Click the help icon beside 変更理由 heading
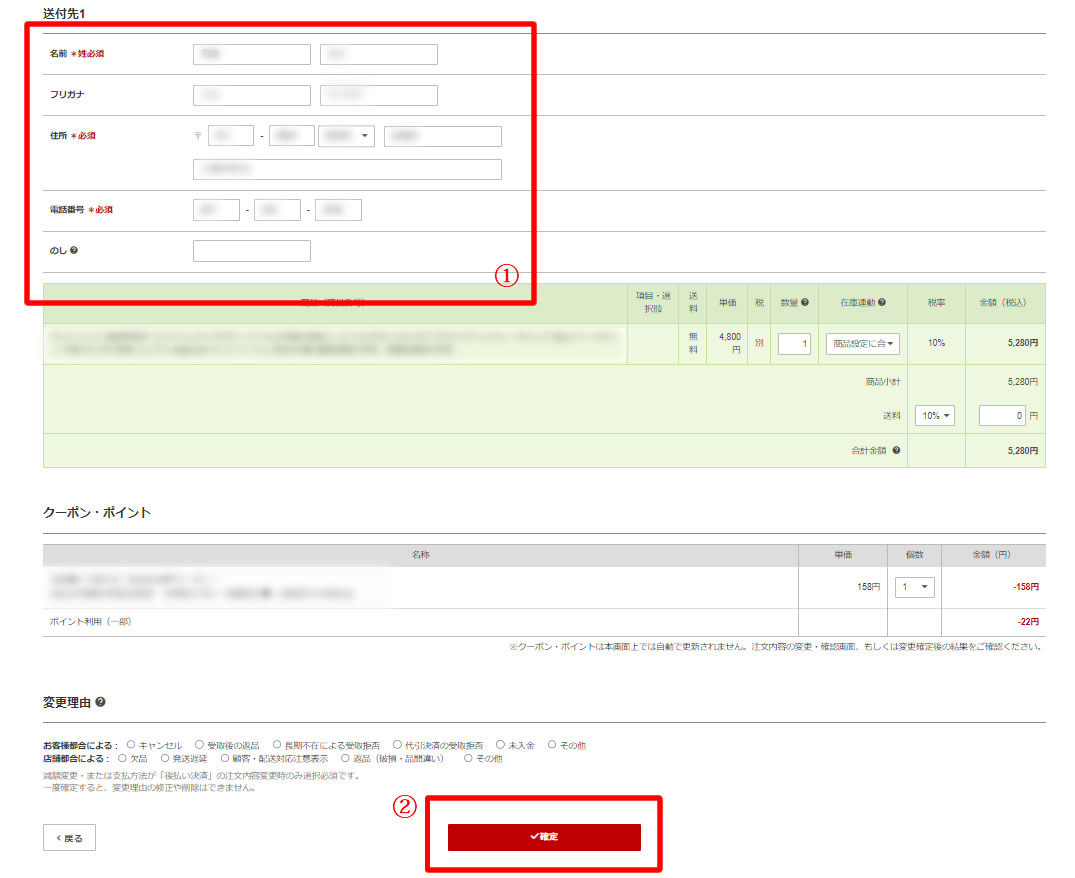The height and width of the screenshot is (878, 1075). click(101, 703)
